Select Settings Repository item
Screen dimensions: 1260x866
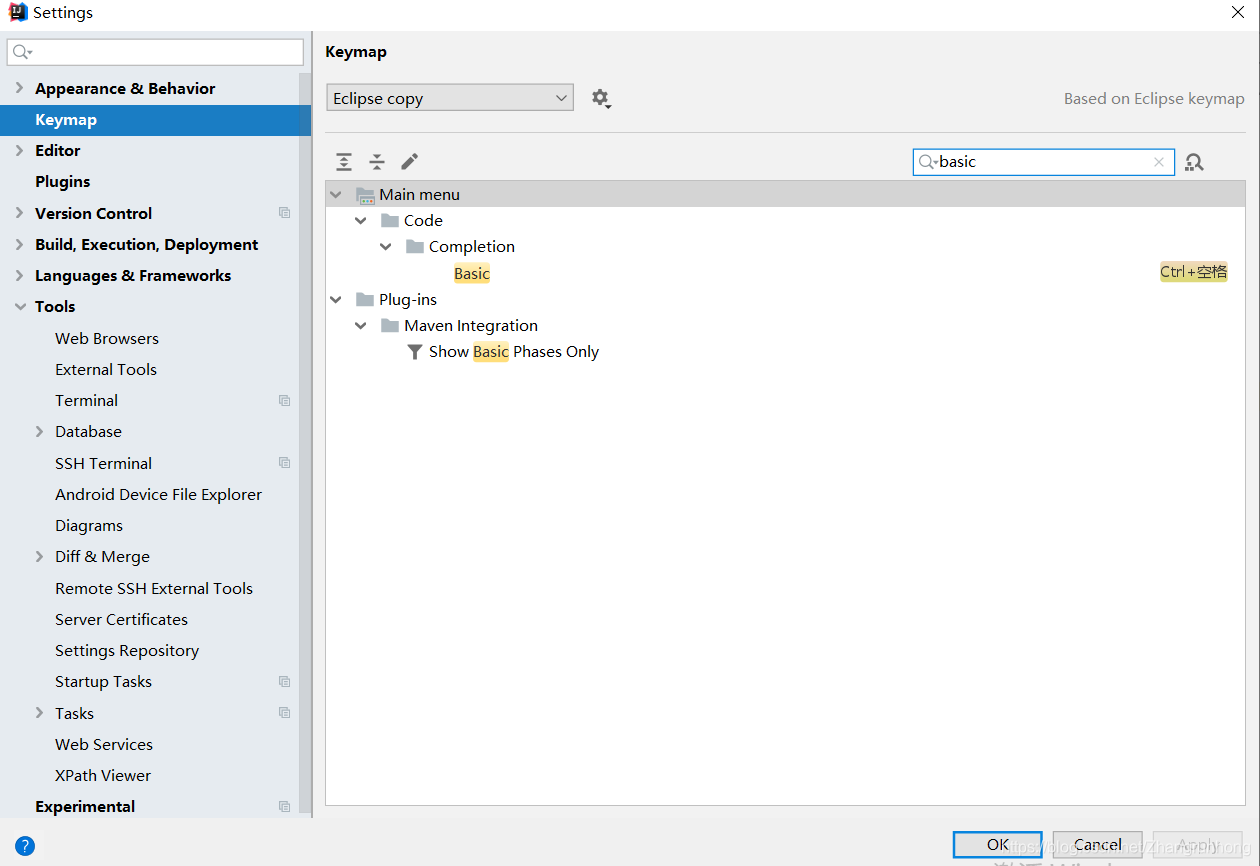pyautogui.click(x=127, y=650)
